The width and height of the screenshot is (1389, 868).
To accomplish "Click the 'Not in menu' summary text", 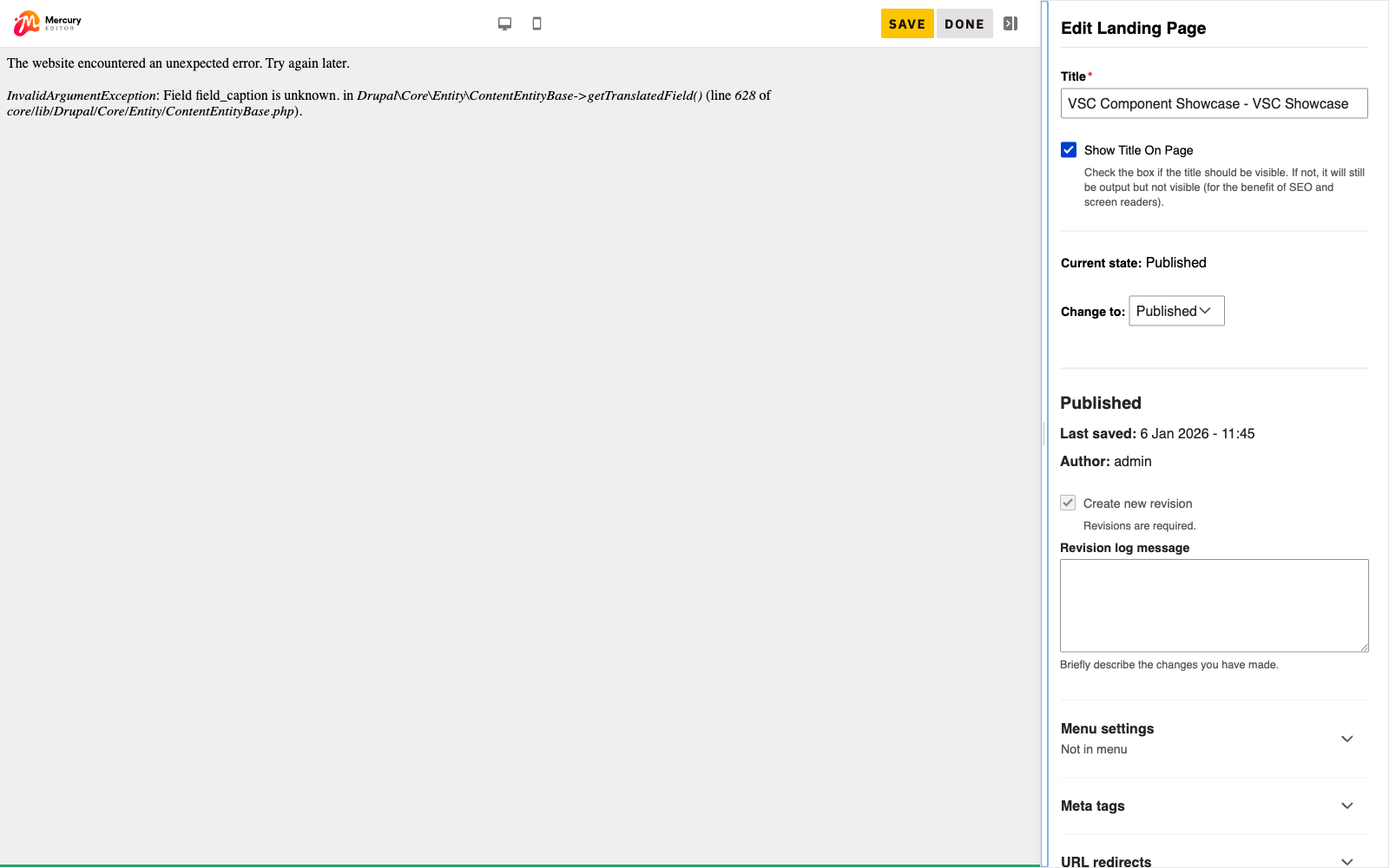I will (1094, 749).
